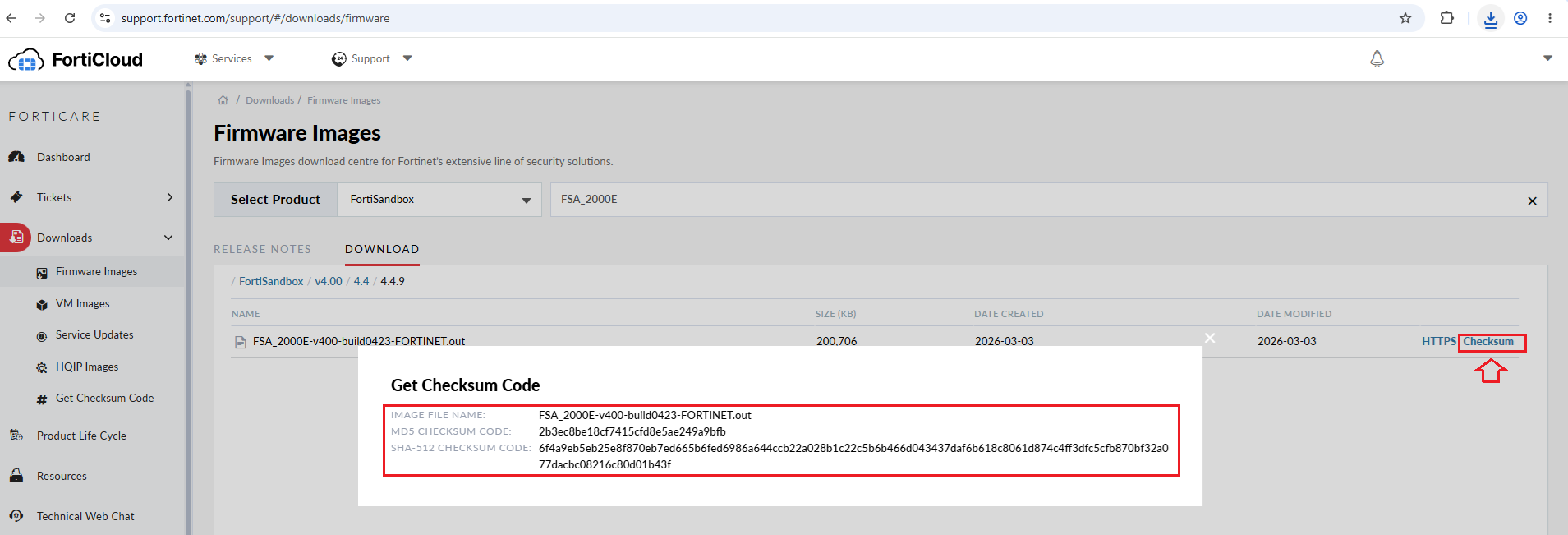This screenshot has width=1568, height=535.
Task: Open HQIP Images in sidebar
Action: 87,367
